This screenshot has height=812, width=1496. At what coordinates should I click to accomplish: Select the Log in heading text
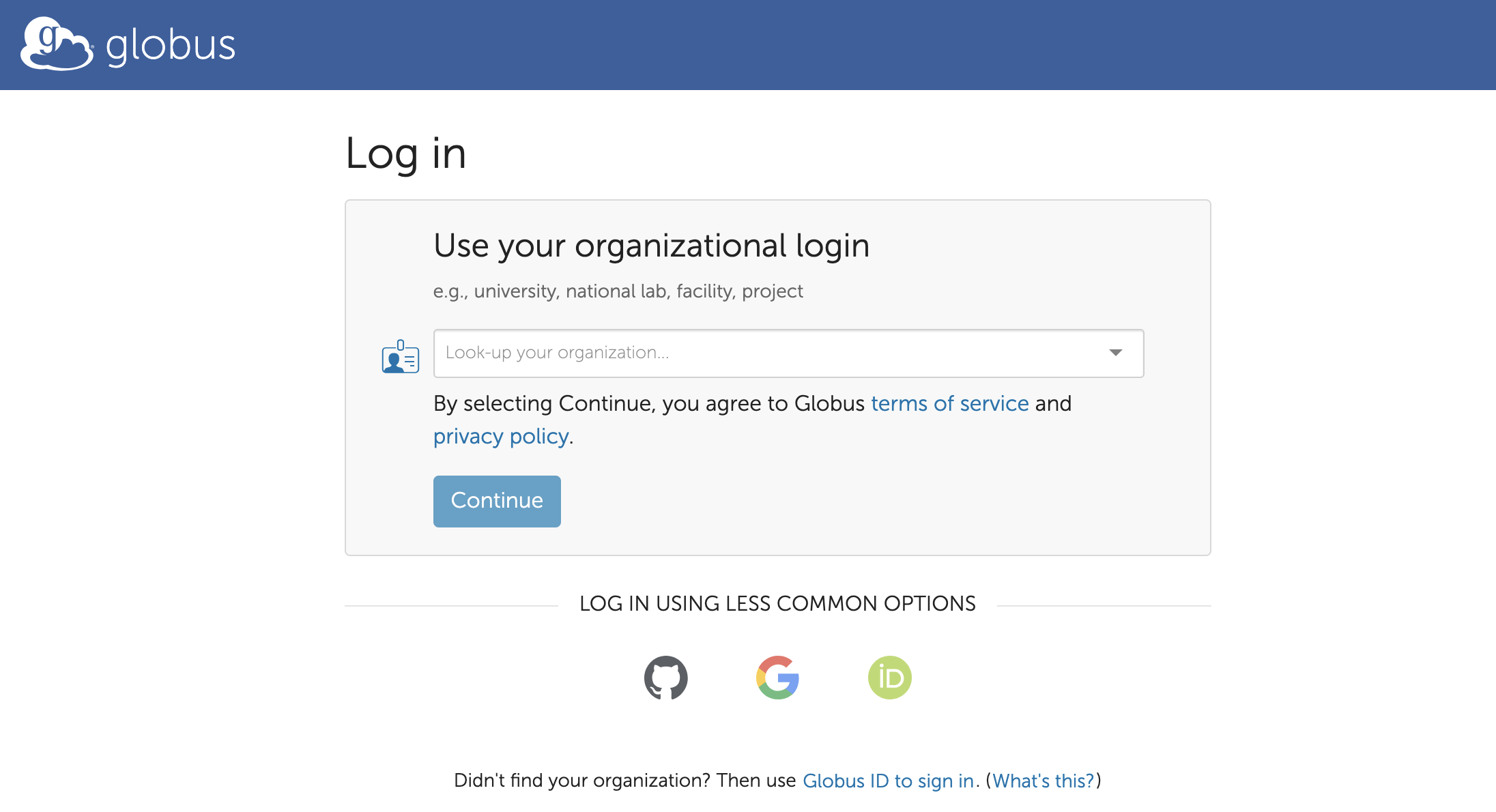406,154
